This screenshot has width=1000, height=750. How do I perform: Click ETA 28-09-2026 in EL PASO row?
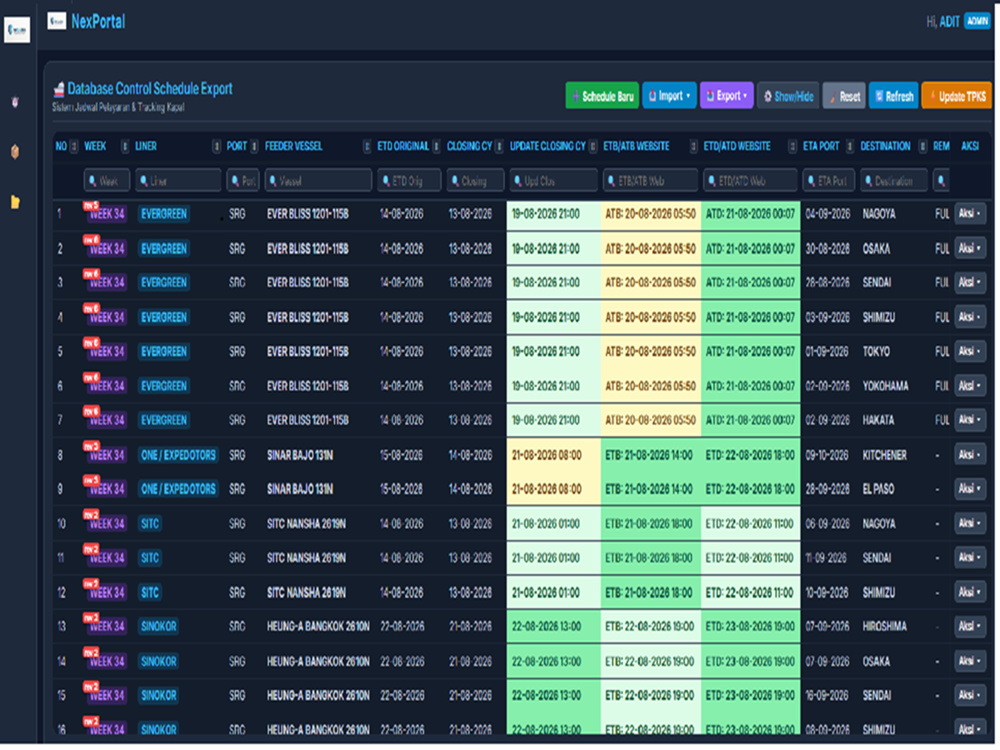tap(827, 490)
